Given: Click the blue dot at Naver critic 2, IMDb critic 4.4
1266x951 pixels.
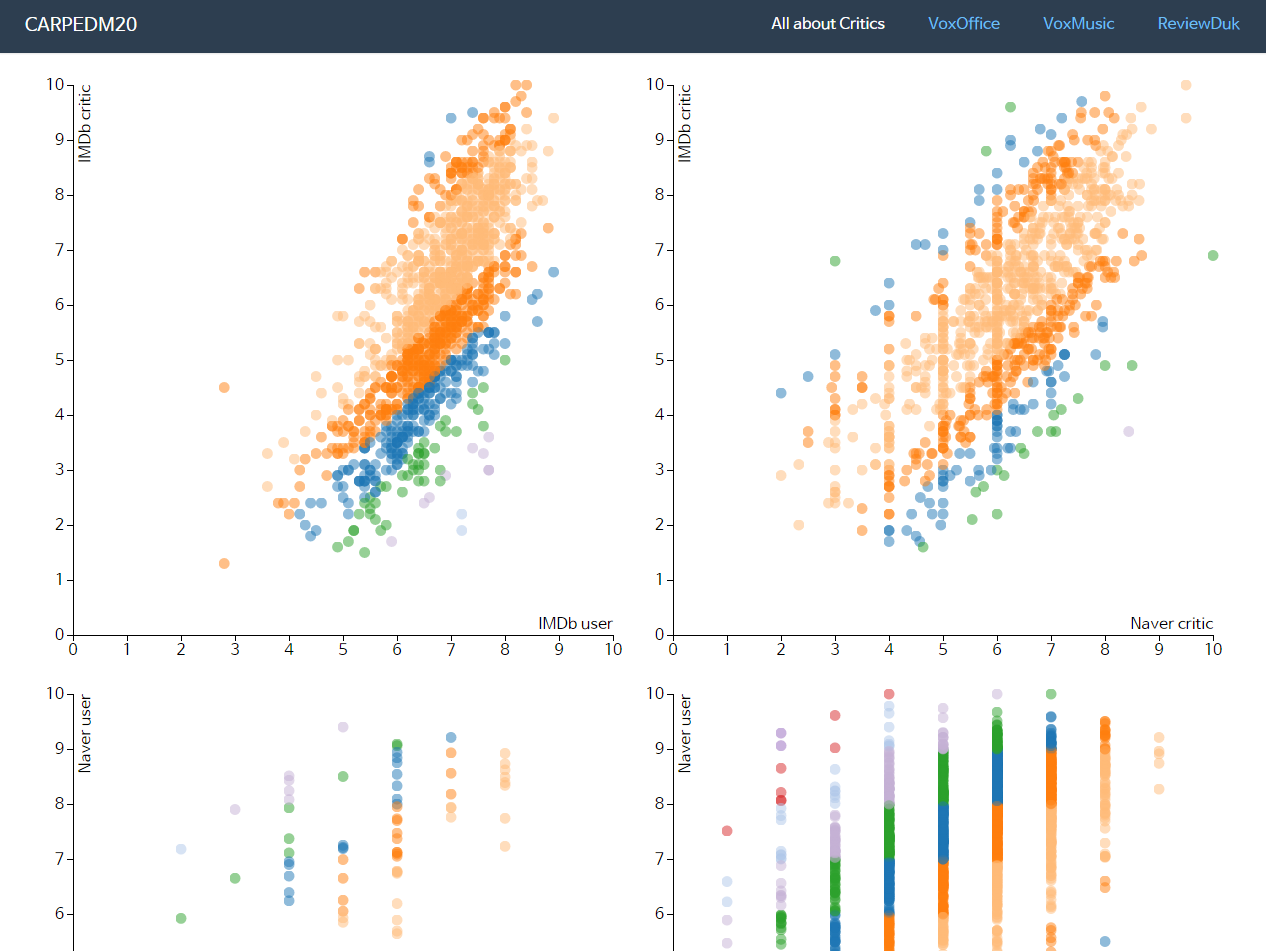Looking at the screenshot, I should [x=781, y=393].
